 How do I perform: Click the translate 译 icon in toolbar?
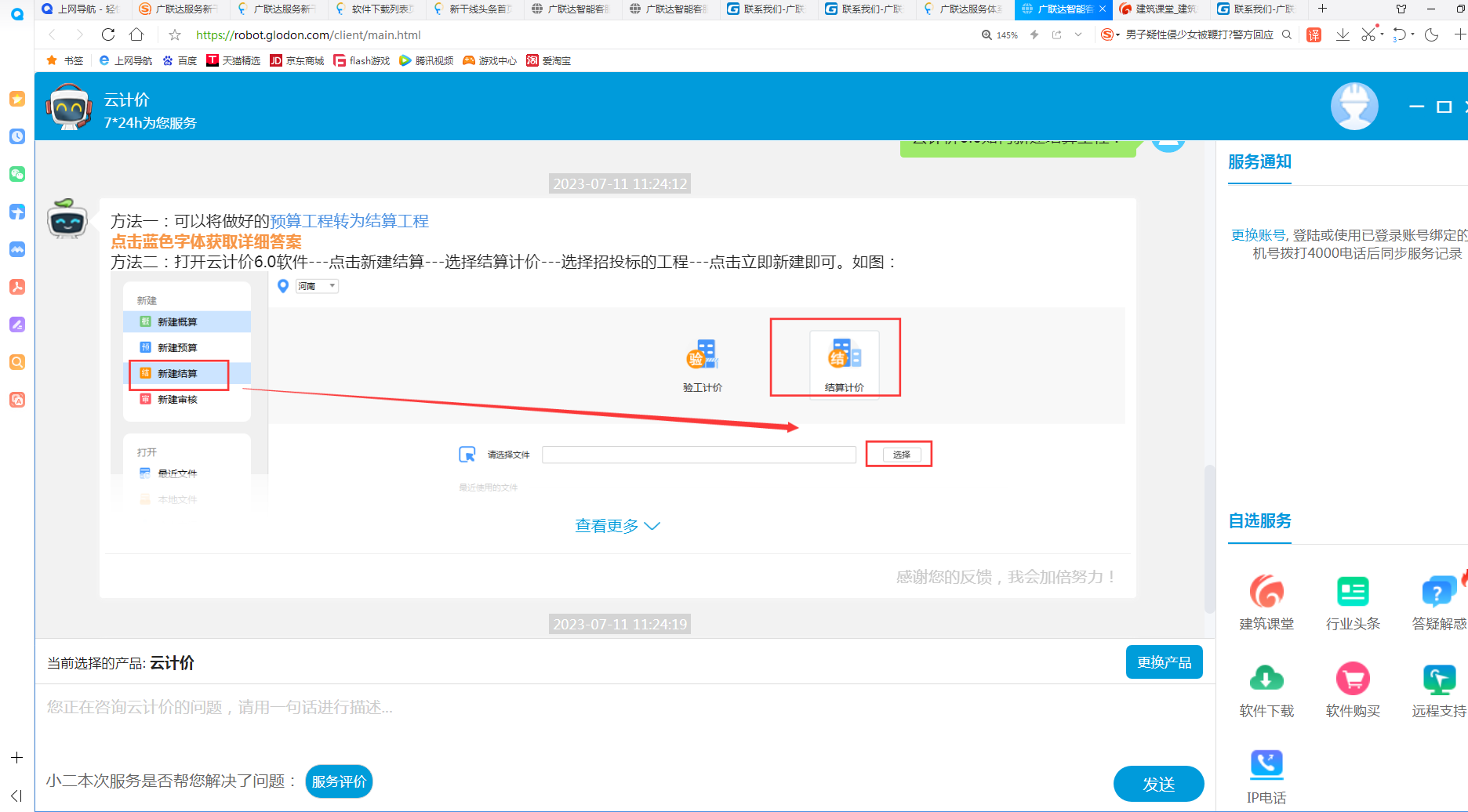pos(1314,34)
